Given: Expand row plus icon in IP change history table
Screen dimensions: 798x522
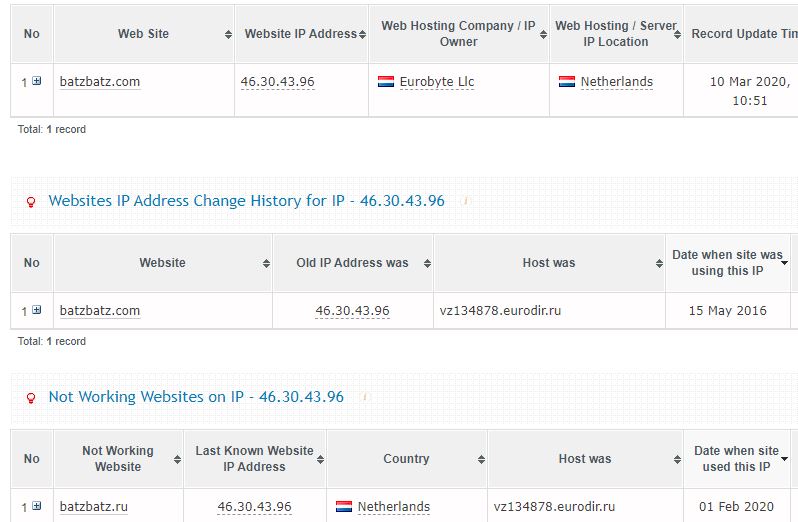Looking at the screenshot, I should tap(37, 310).
